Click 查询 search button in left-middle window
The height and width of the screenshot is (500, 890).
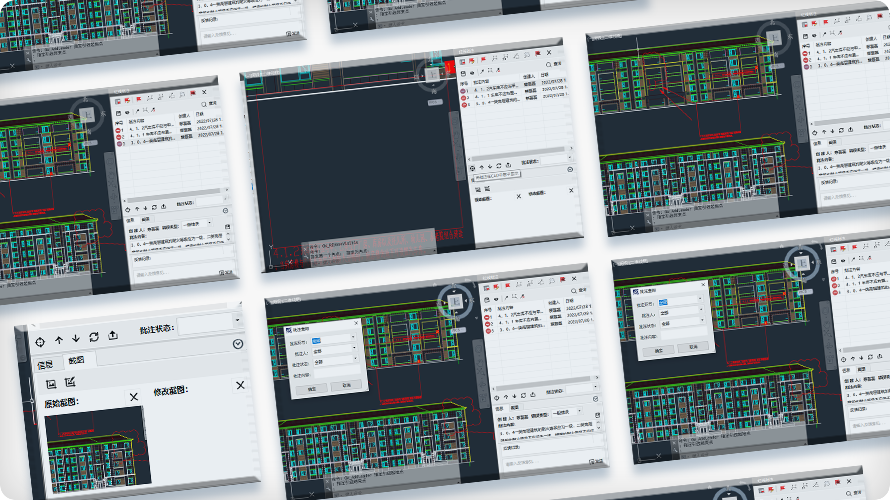pyautogui.click(x=209, y=104)
